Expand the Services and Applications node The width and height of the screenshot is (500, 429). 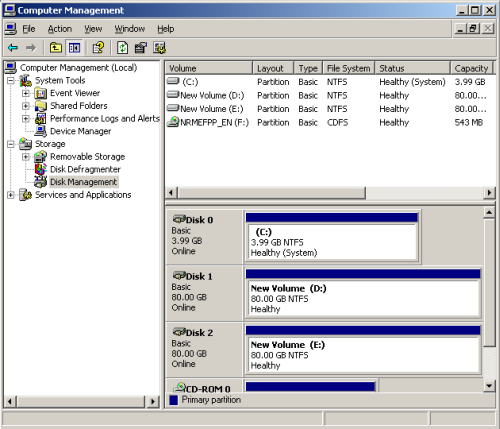(11, 195)
